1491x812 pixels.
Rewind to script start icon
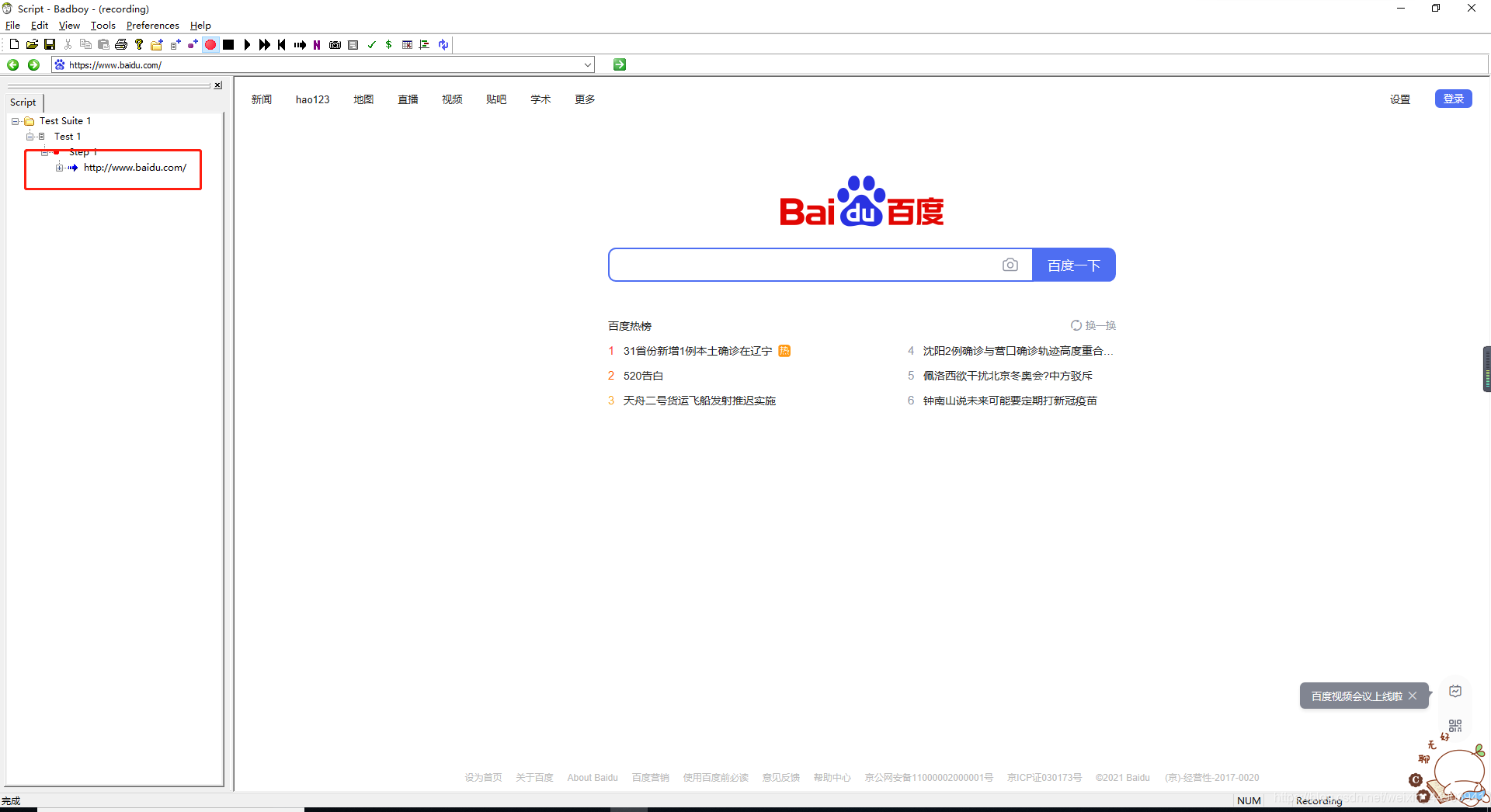(x=282, y=45)
